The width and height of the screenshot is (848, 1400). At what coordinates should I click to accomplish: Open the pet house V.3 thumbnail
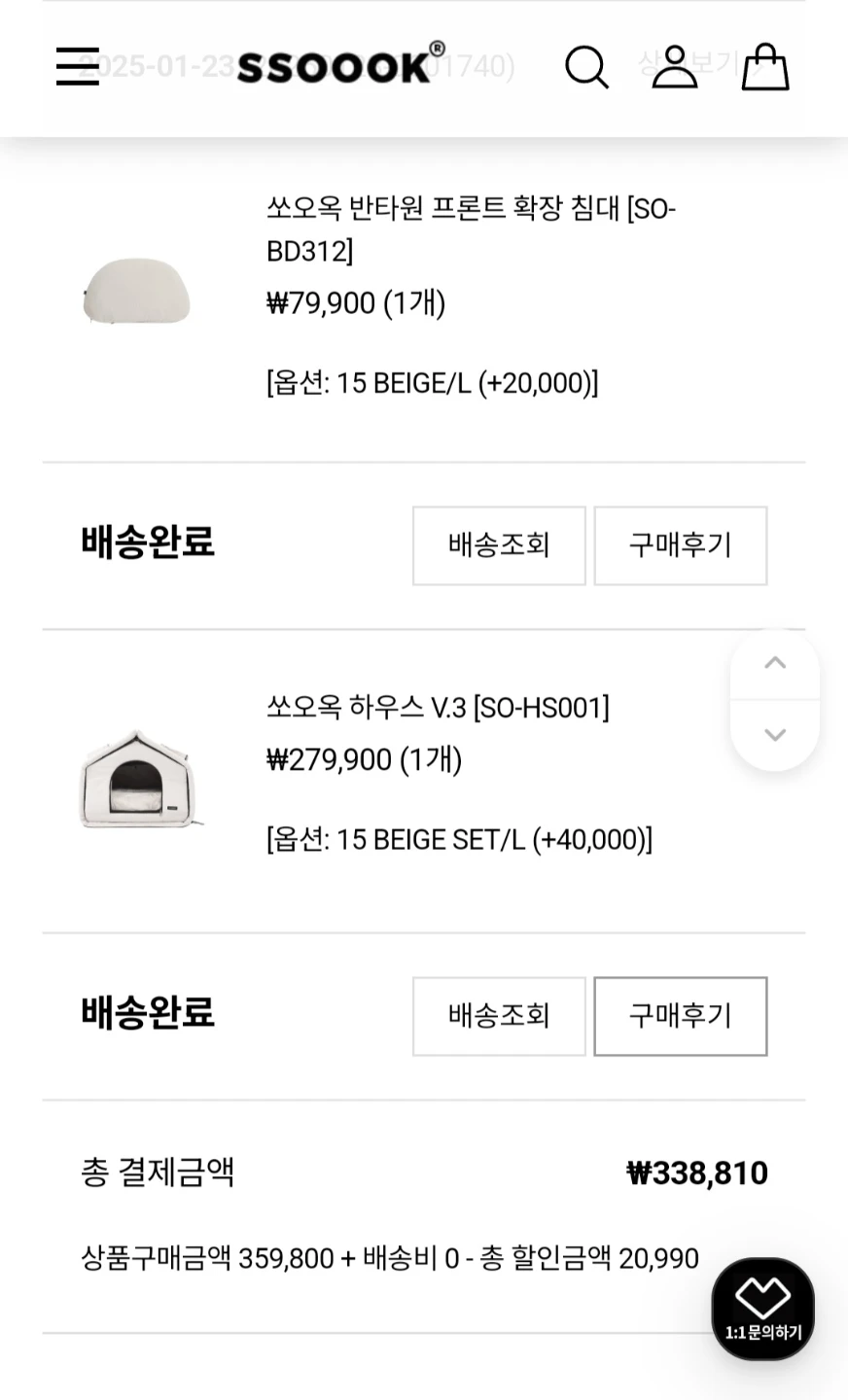(x=141, y=779)
